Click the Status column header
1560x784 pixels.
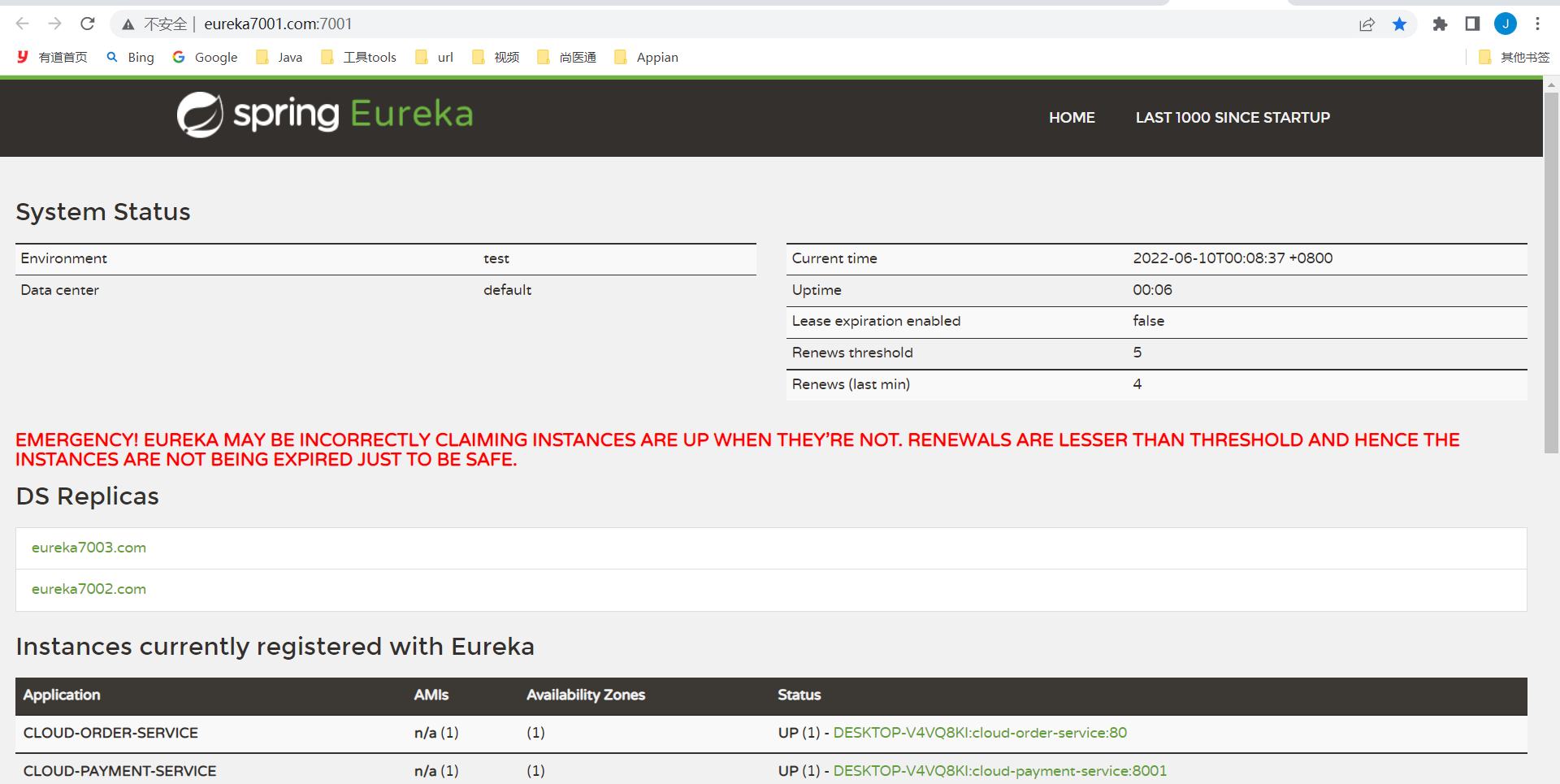[x=799, y=695]
